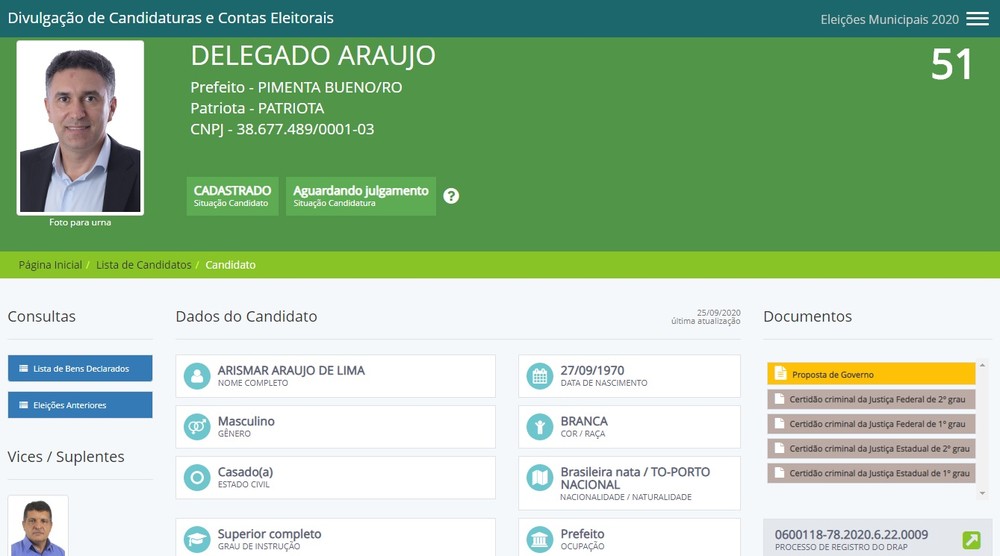Click the help question mark icon
Image resolution: width=1000 pixels, height=556 pixels.
point(451,196)
